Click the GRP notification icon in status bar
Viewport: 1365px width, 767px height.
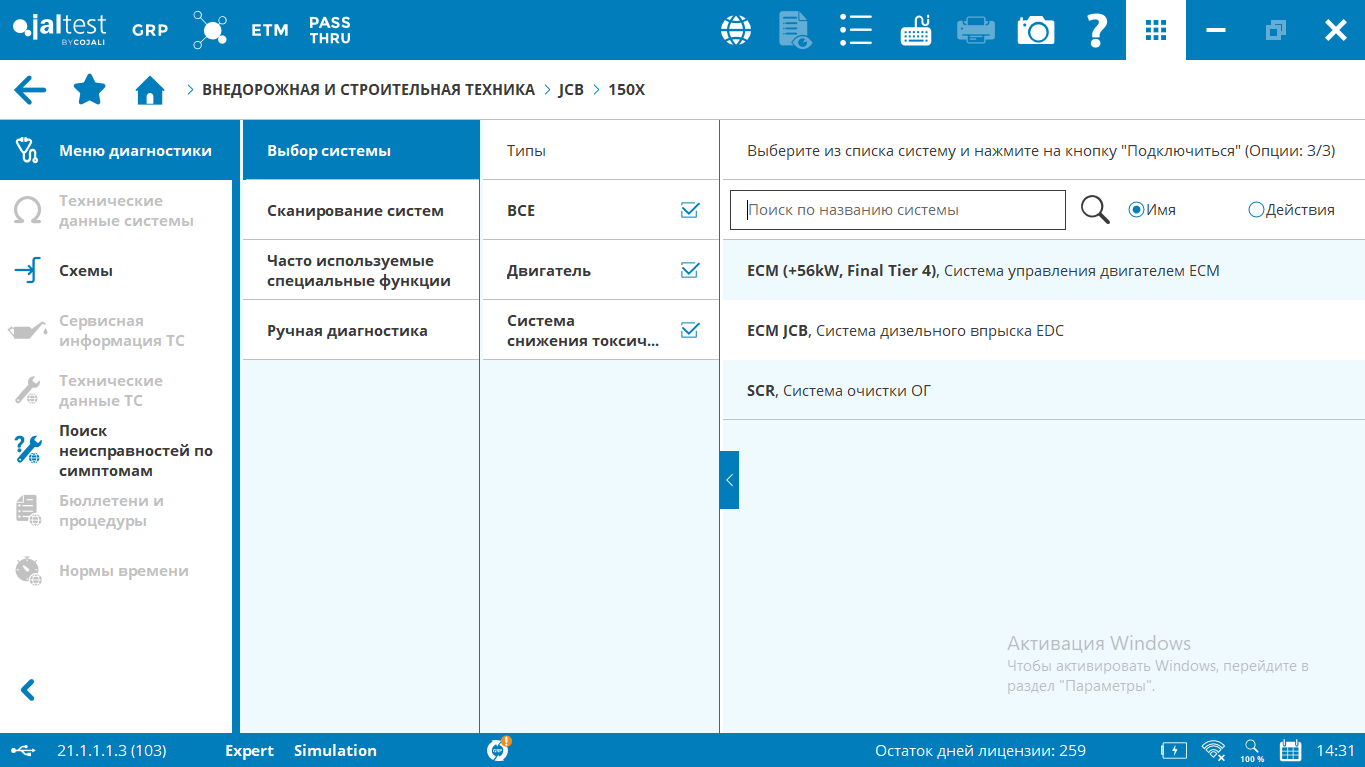pyautogui.click(x=499, y=749)
